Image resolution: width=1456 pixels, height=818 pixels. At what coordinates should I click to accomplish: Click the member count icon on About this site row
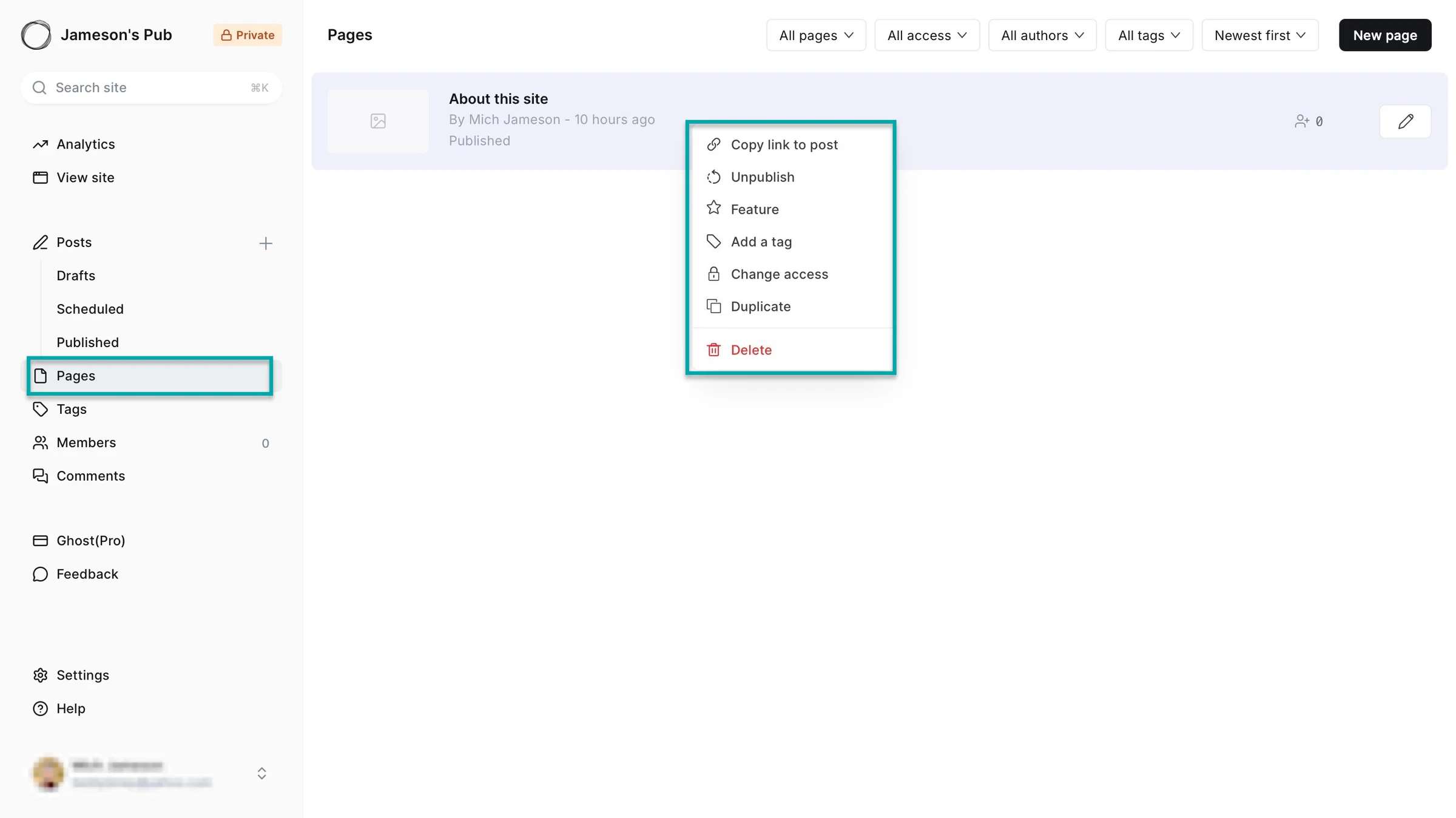coord(1301,121)
